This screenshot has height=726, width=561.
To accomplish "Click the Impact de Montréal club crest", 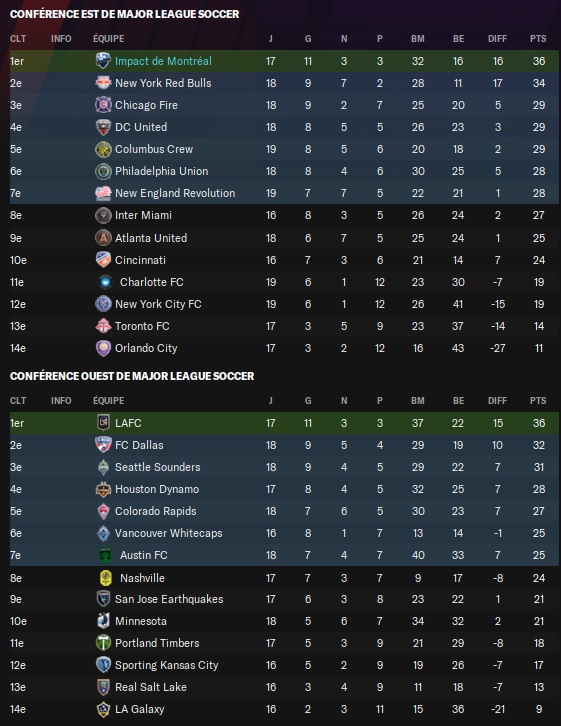I will pyautogui.click(x=103, y=61).
